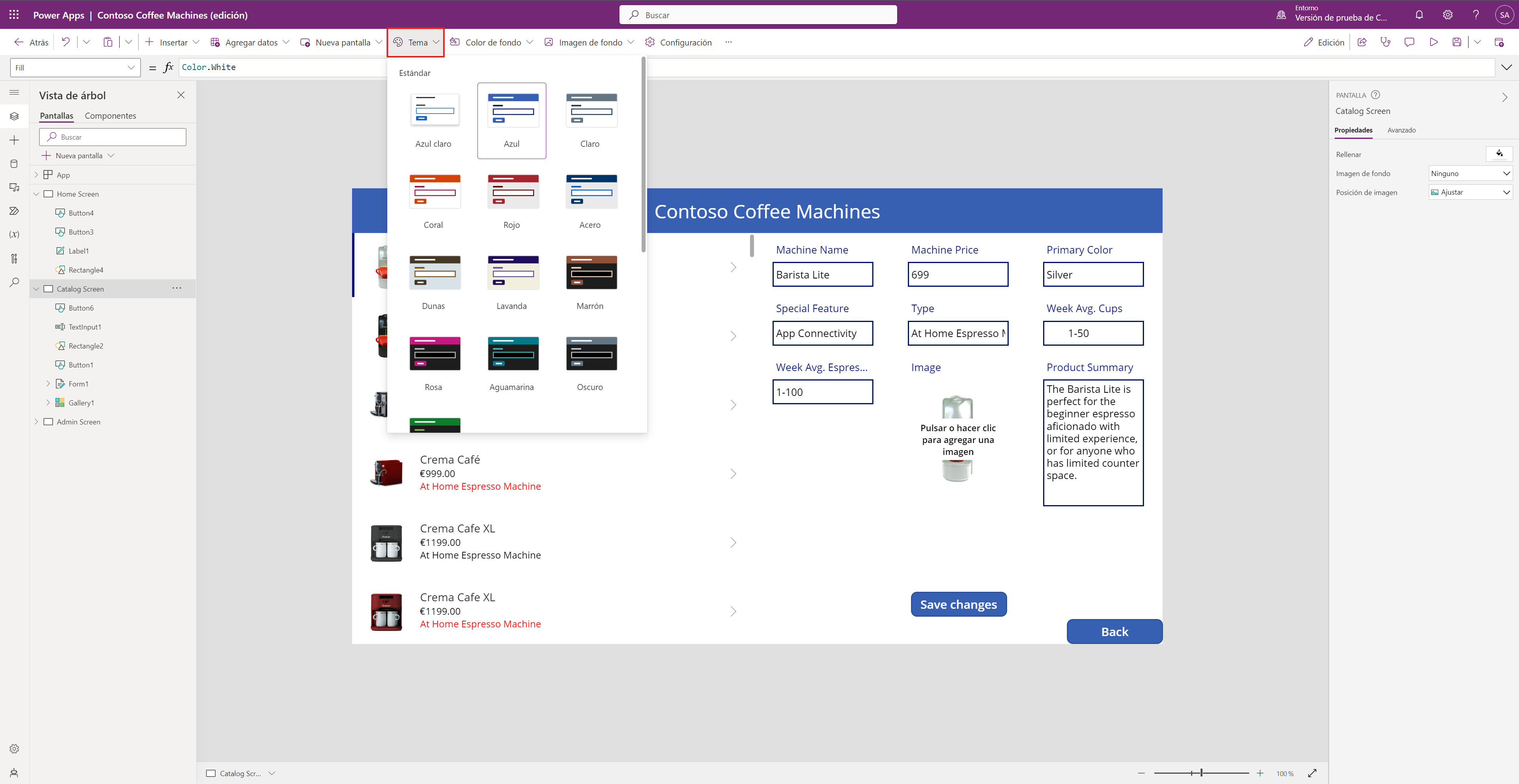The image size is (1519, 784).
Task: Click the notifications bell icon
Action: [x=1419, y=15]
